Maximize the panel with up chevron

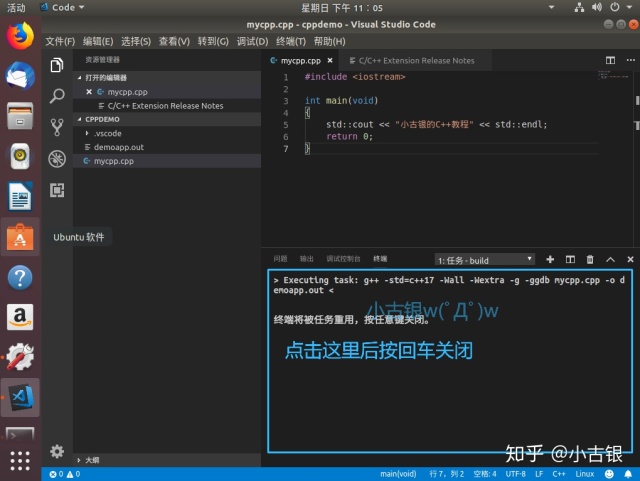coord(610,259)
